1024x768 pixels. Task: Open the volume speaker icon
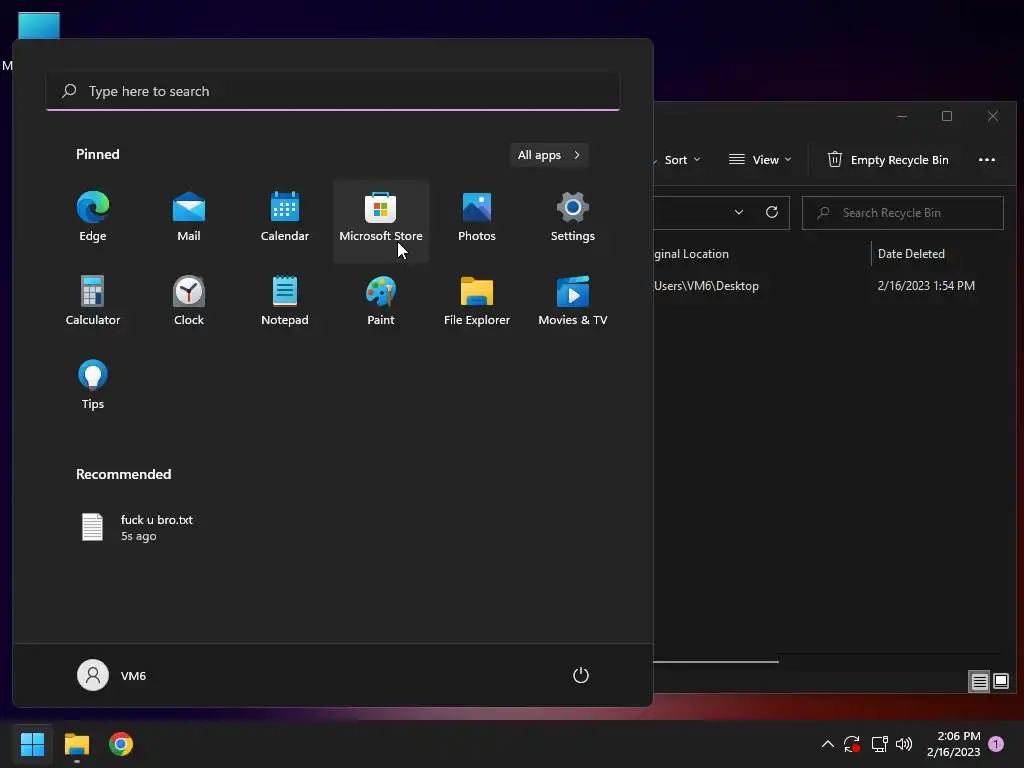point(904,744)
